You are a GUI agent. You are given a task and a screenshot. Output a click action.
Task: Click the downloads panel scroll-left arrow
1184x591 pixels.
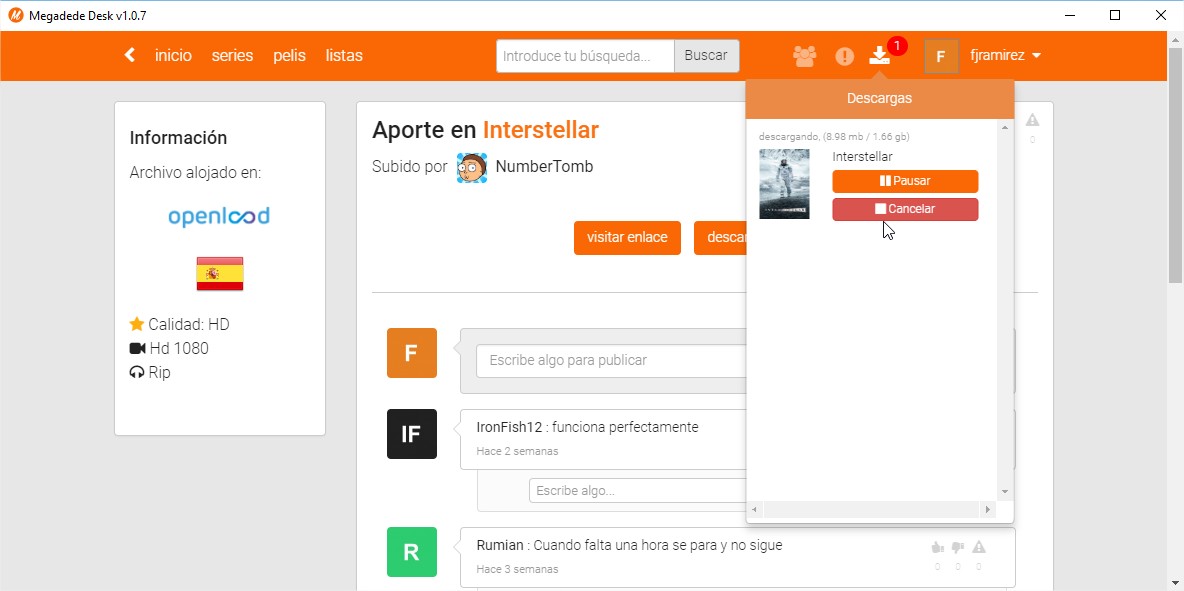pyautogui.click(x=756, y=511)
